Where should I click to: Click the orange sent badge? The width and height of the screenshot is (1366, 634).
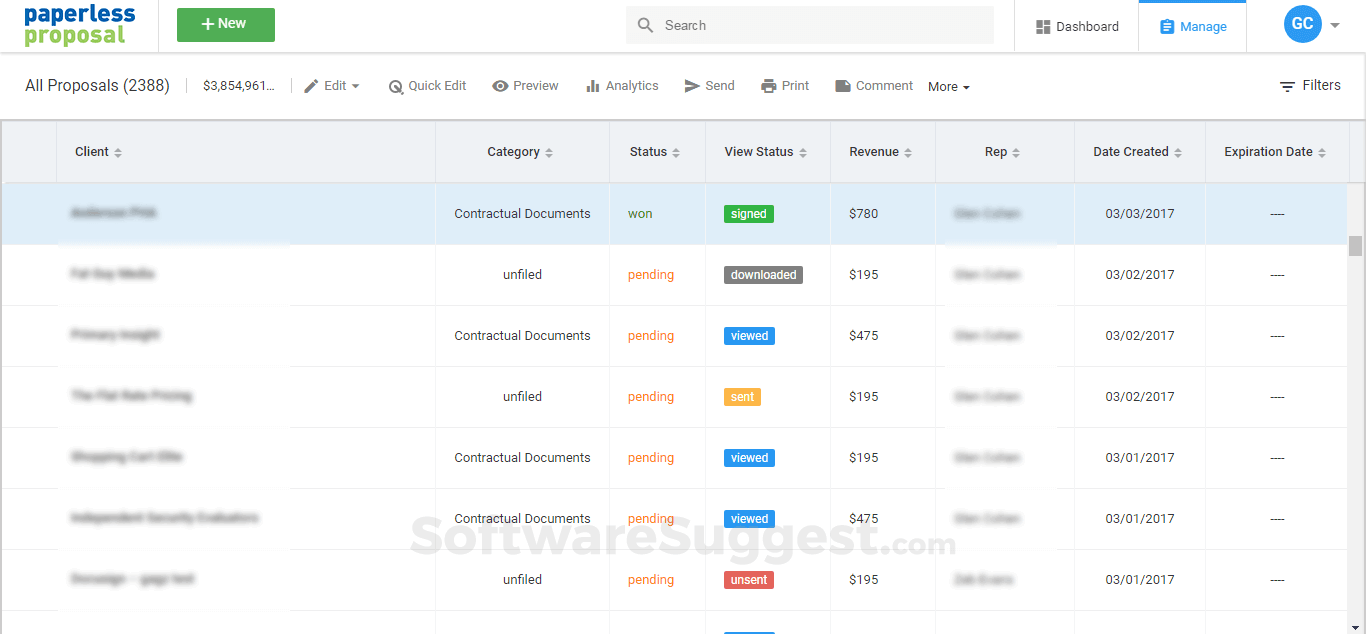tap(742, 397)
